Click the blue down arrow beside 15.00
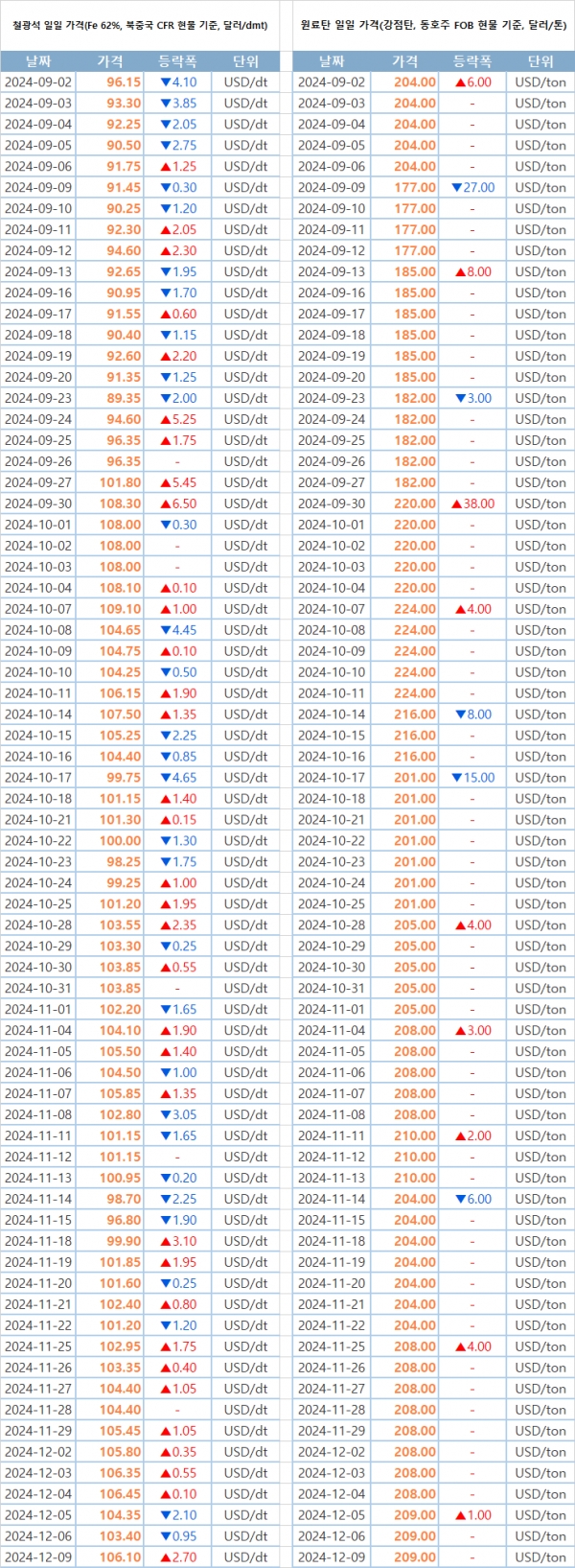 click(456, 778)
